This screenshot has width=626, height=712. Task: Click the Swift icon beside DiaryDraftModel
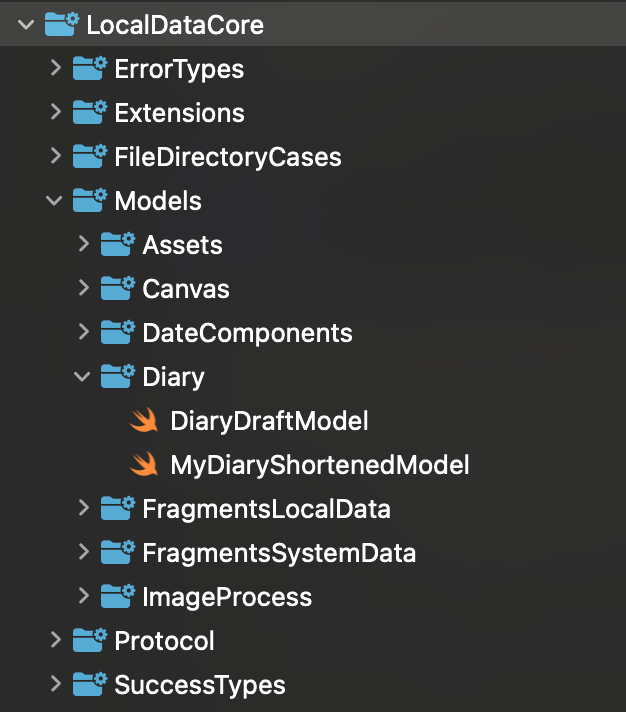tap(145, 421)
